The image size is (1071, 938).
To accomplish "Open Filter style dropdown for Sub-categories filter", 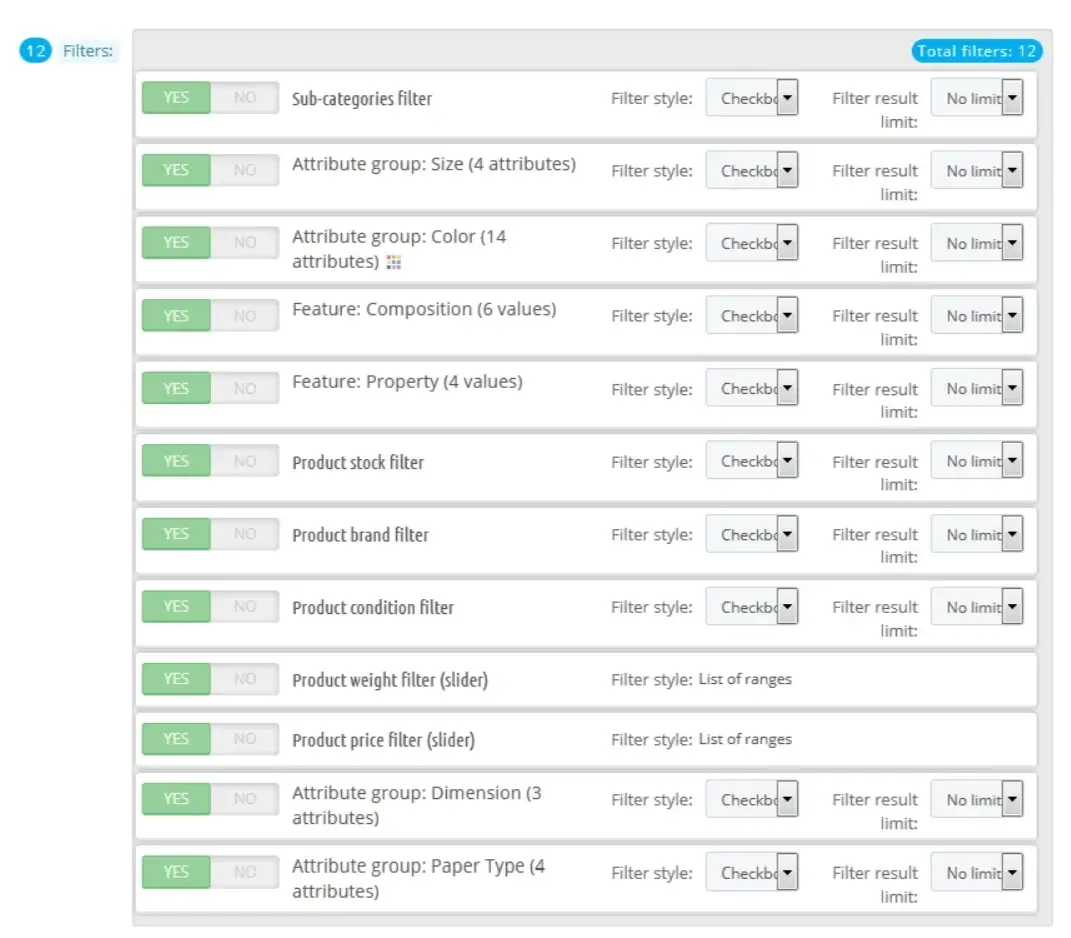I will (752, 97).
